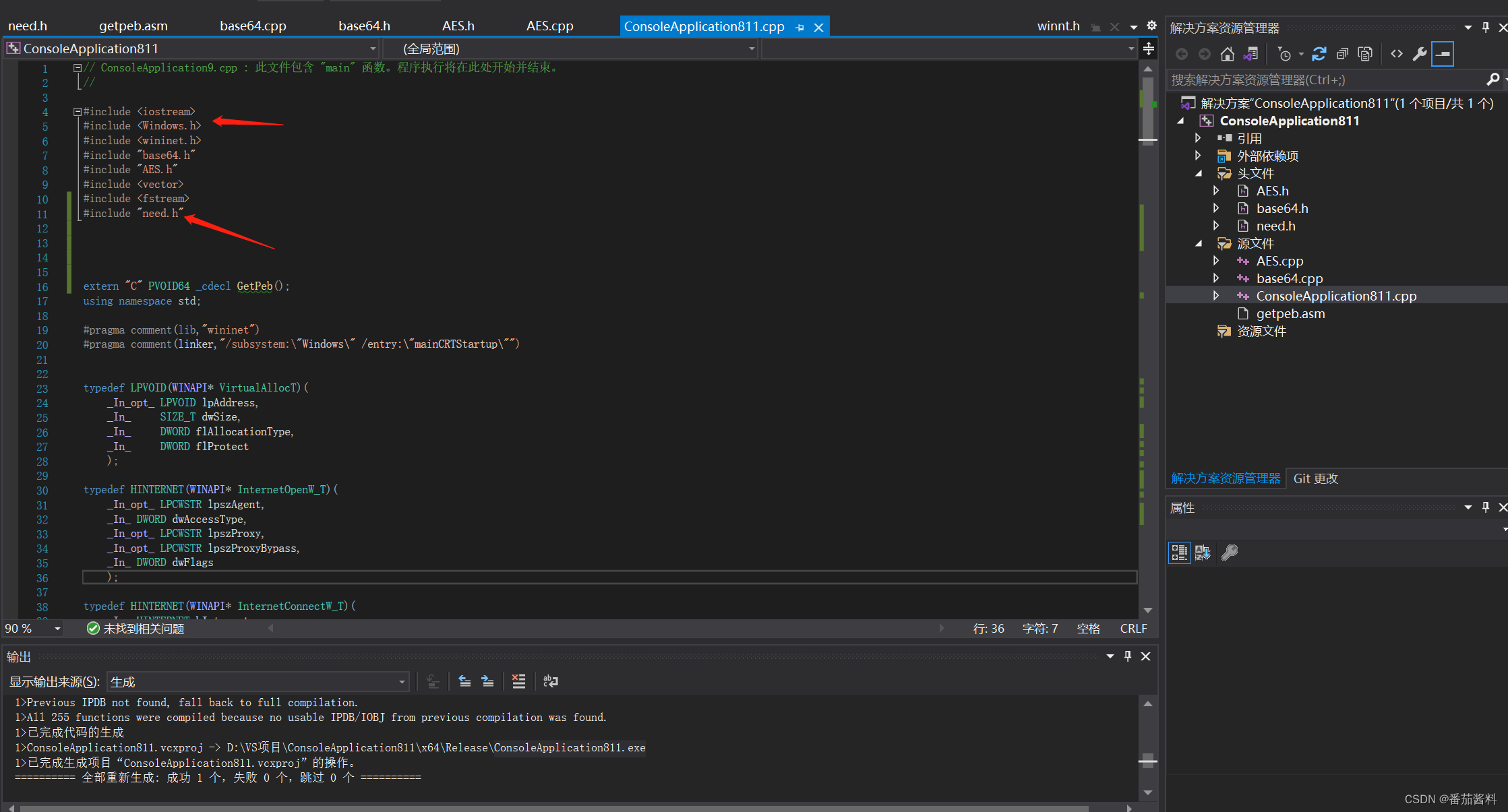Open the 90% zoom level dropdown
Image resolution: width=1508 pixels, height=812 pixels.
click(57, 629)
